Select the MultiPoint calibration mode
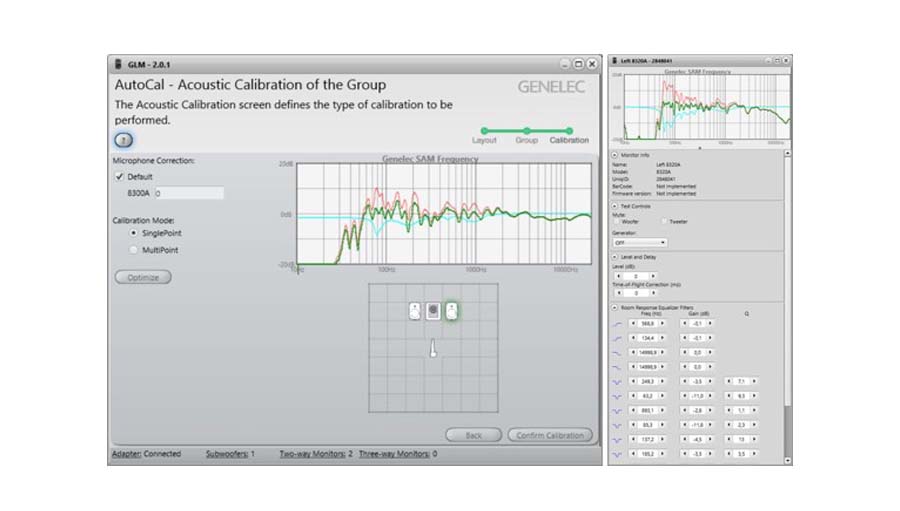The width and height of the screenshot is (900, 511). (133, 250)
